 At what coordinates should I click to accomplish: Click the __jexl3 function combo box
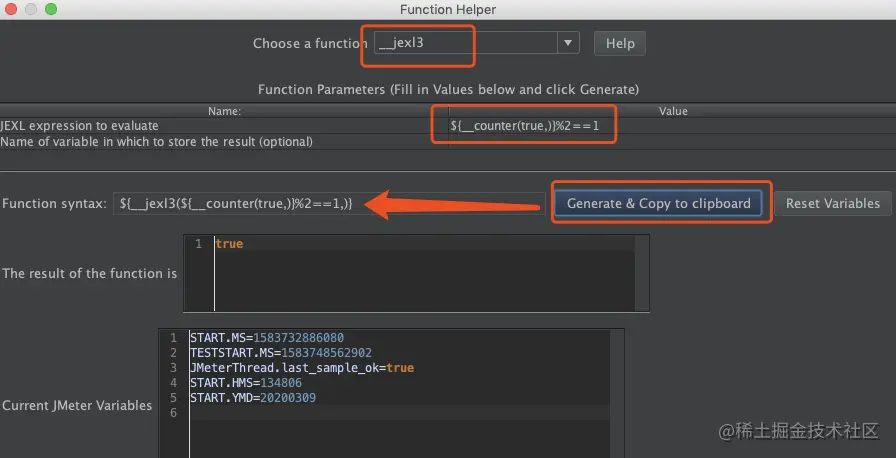coord(477,43)
